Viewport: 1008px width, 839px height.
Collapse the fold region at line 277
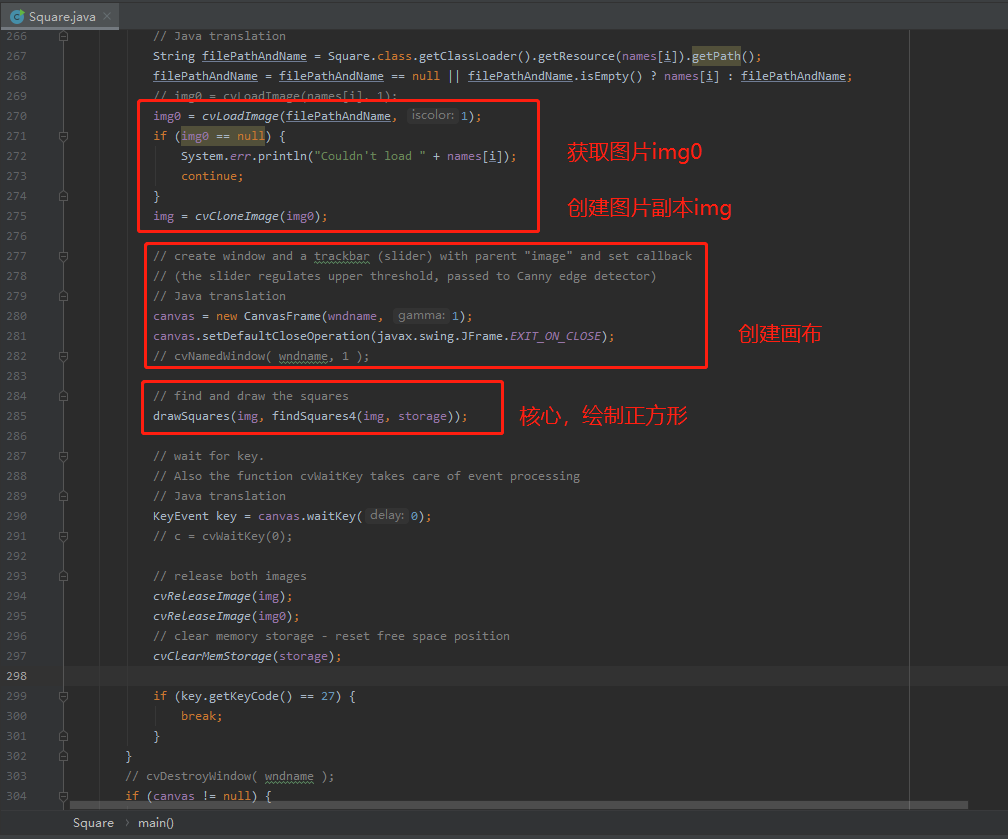(62, 255)
